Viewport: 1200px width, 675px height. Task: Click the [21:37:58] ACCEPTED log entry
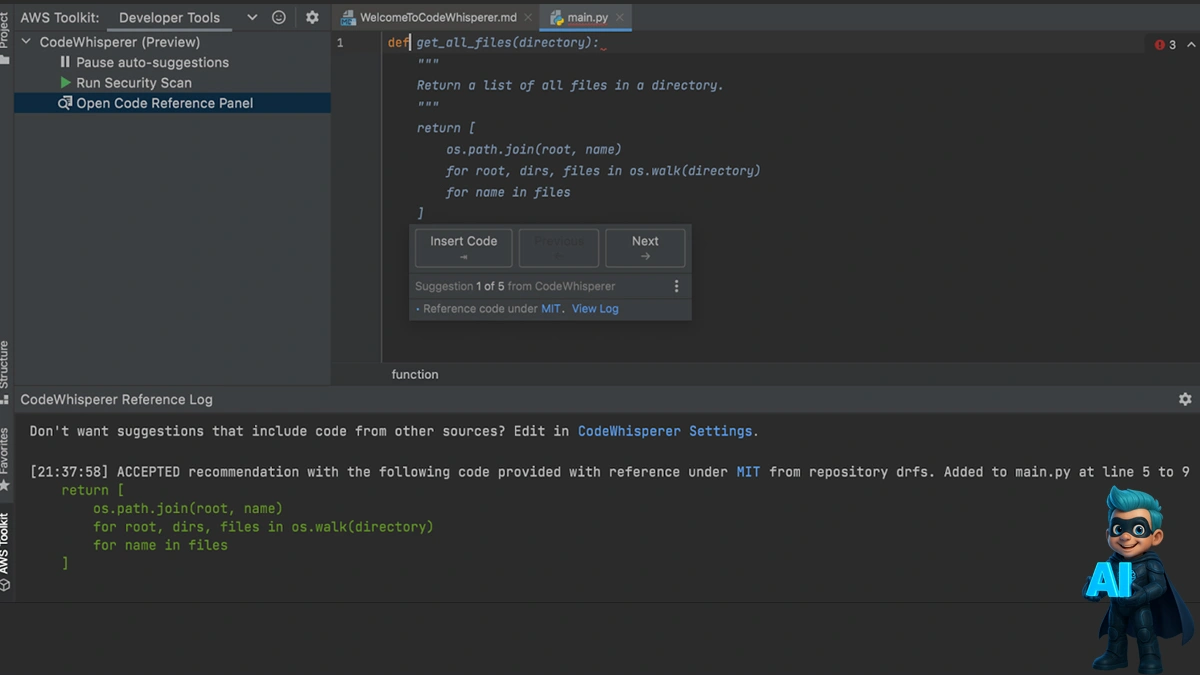pyautogui.click(x=610, y=472)
